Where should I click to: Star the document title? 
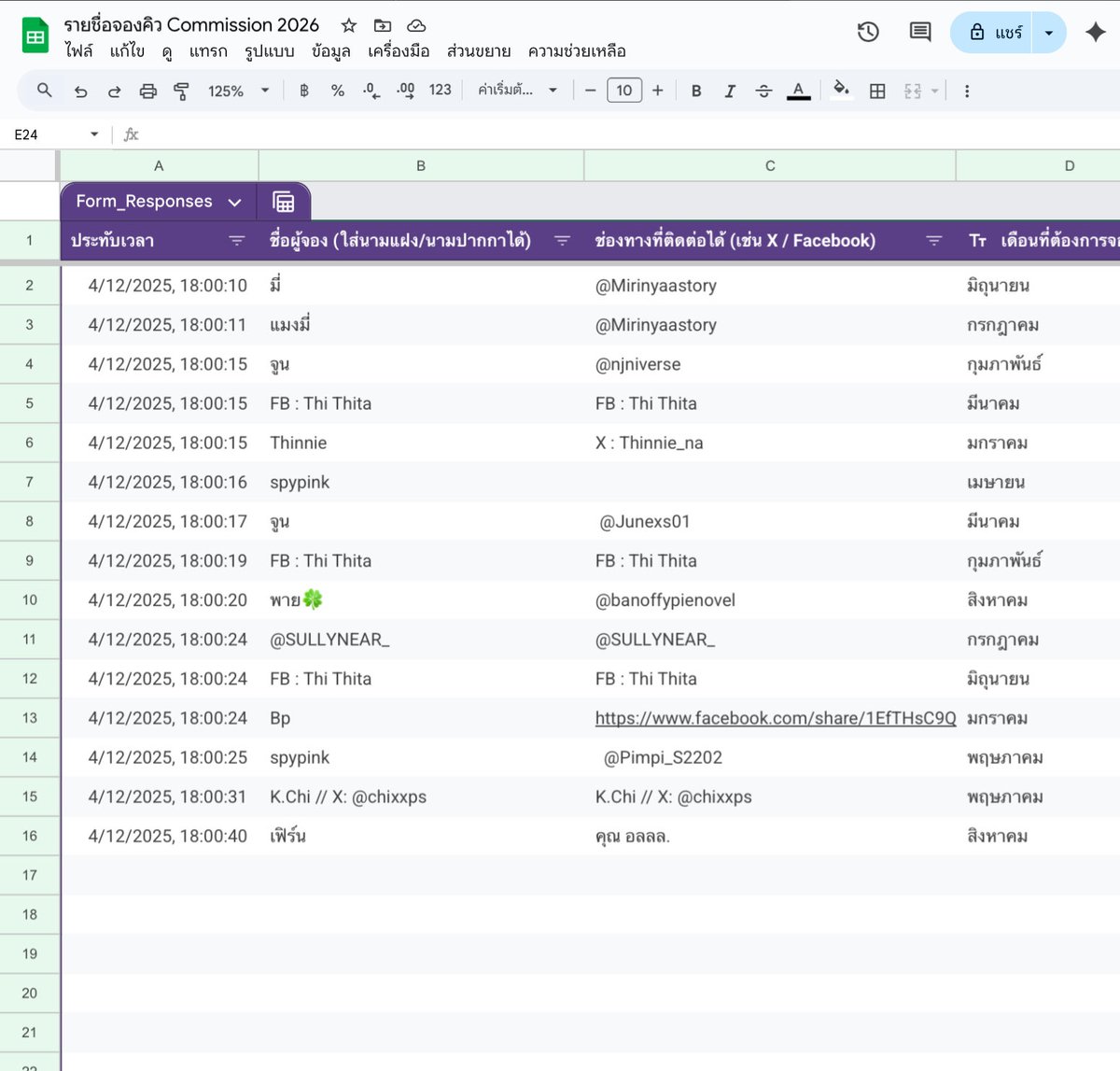pyautogui.click(x=348, y=25)
